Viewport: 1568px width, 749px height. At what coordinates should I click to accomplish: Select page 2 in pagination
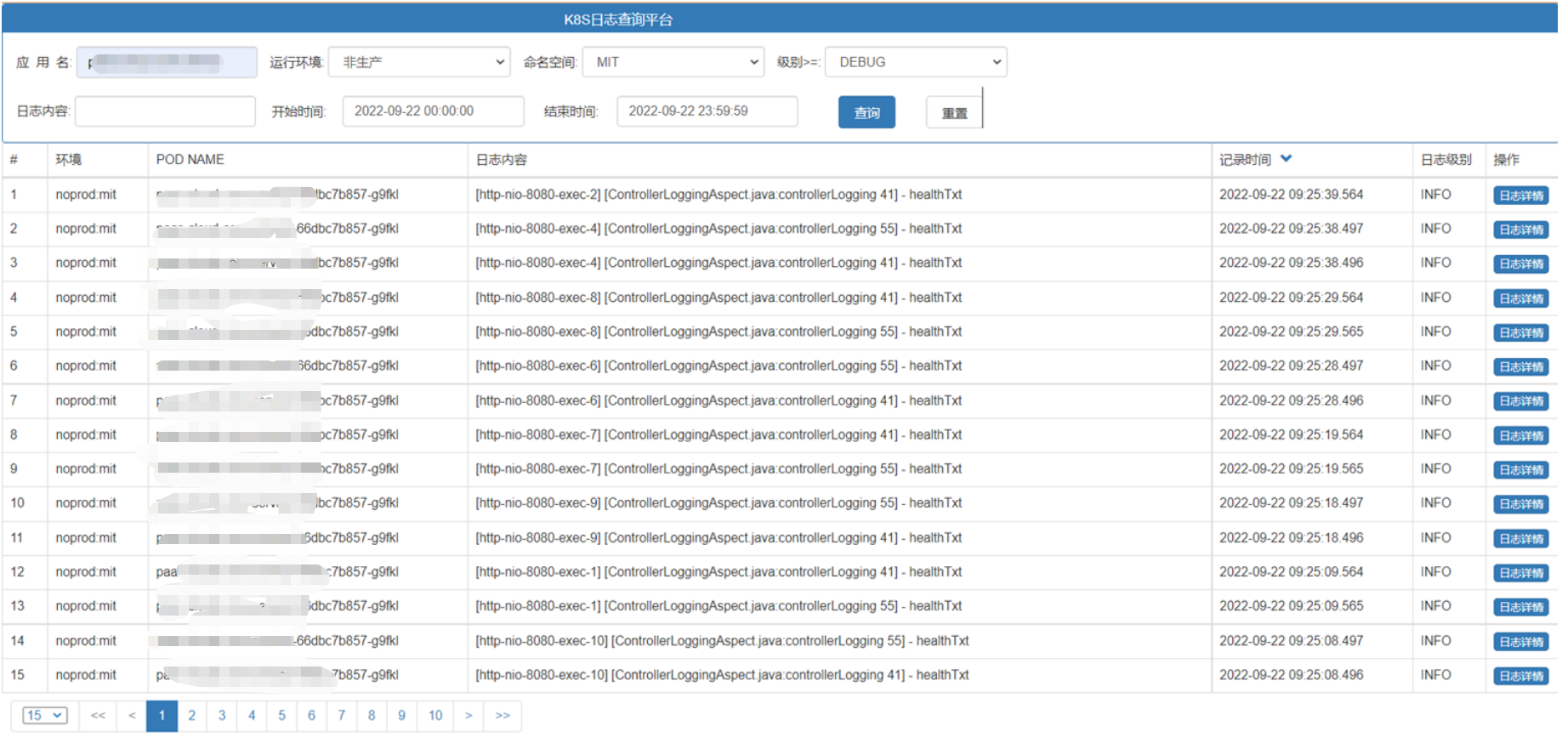tap(192, 716)
